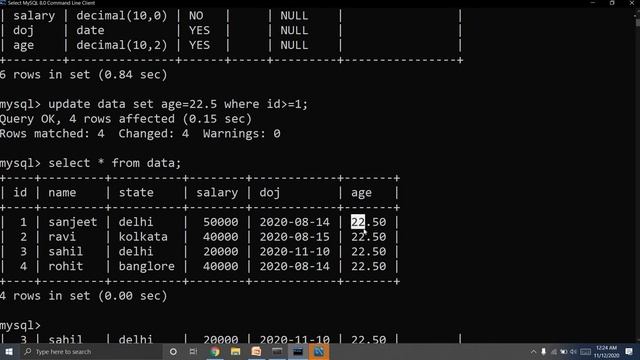Select the active MySQL command line taskbar icon

[x=298, y=351]
